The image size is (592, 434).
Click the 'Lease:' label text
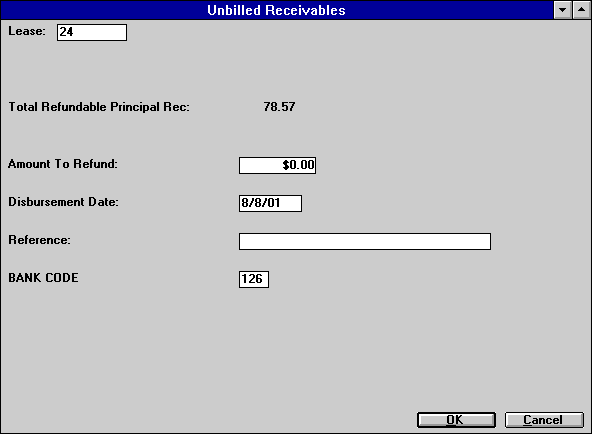pyautogui.click(x=27, y=31)
